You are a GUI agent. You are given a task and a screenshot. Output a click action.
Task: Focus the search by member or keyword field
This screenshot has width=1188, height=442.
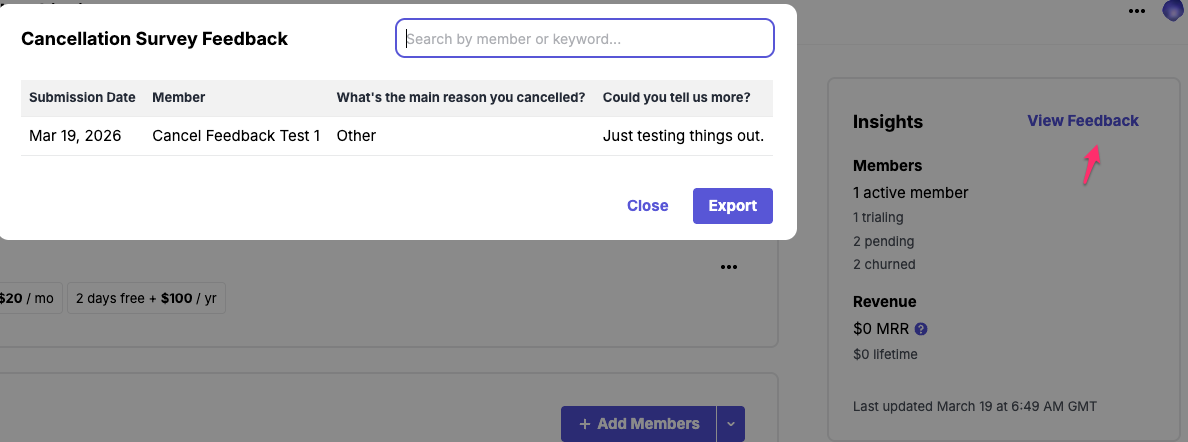tap(585, 39)
